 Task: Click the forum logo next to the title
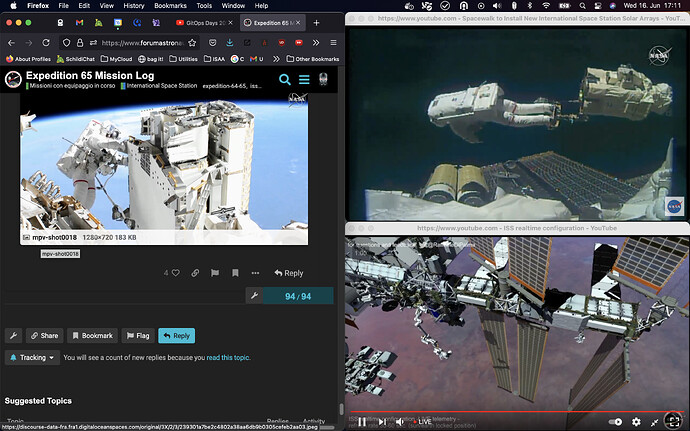coord(13,79)
